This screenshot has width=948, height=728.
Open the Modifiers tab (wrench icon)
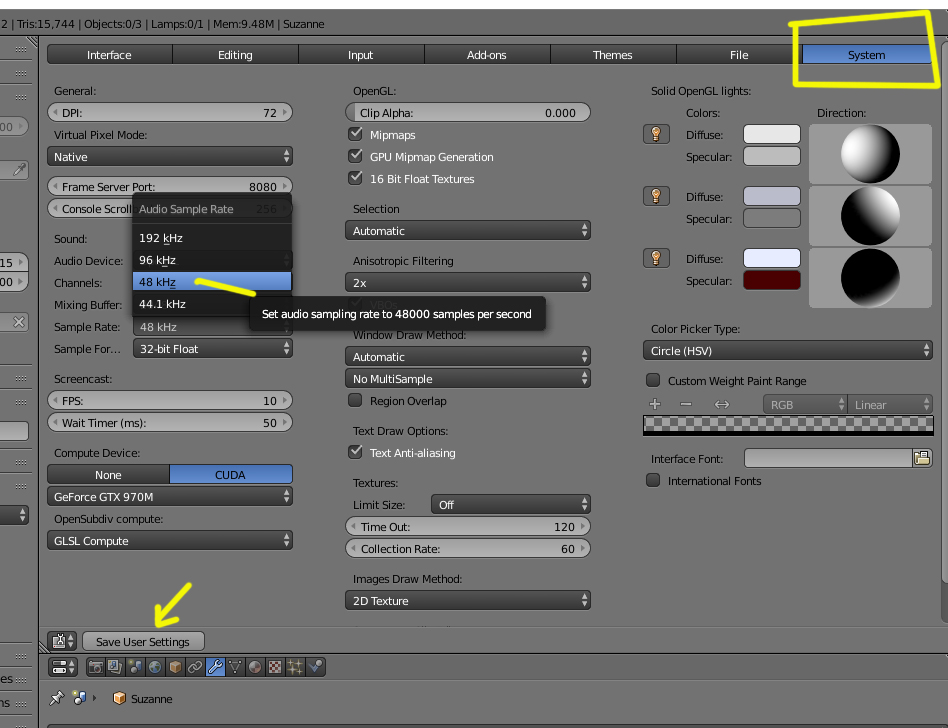tap(215, 667)
